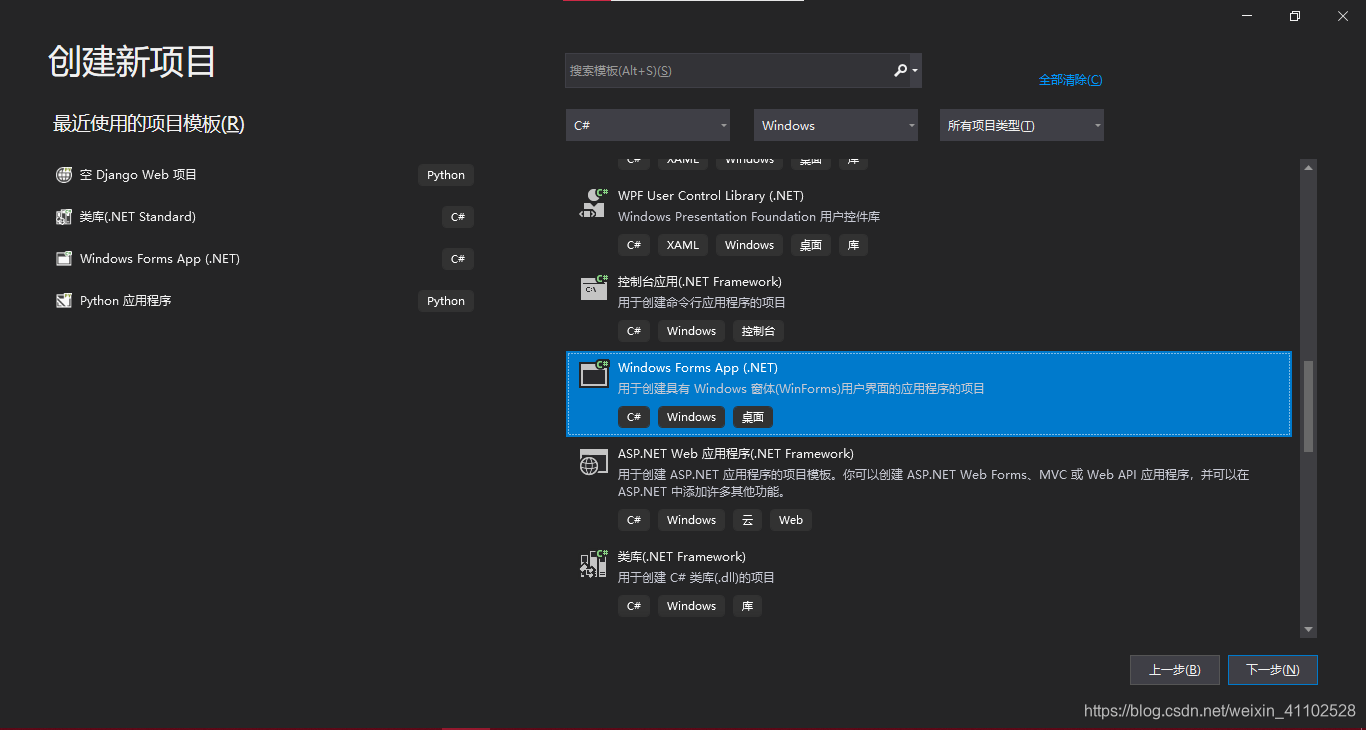Viewport: 1366px width, 730px height.
Task: Click the Web tag under ASP.NET Web 应用程序
Action: (790, 520)
